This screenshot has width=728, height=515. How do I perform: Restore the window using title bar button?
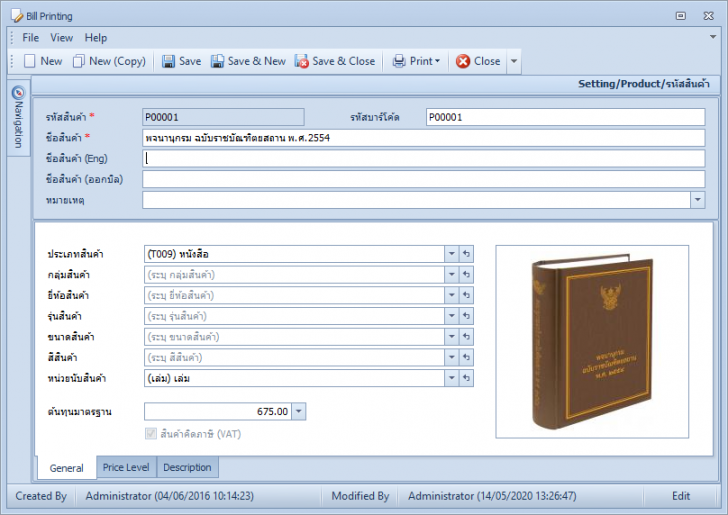[681, 16]
